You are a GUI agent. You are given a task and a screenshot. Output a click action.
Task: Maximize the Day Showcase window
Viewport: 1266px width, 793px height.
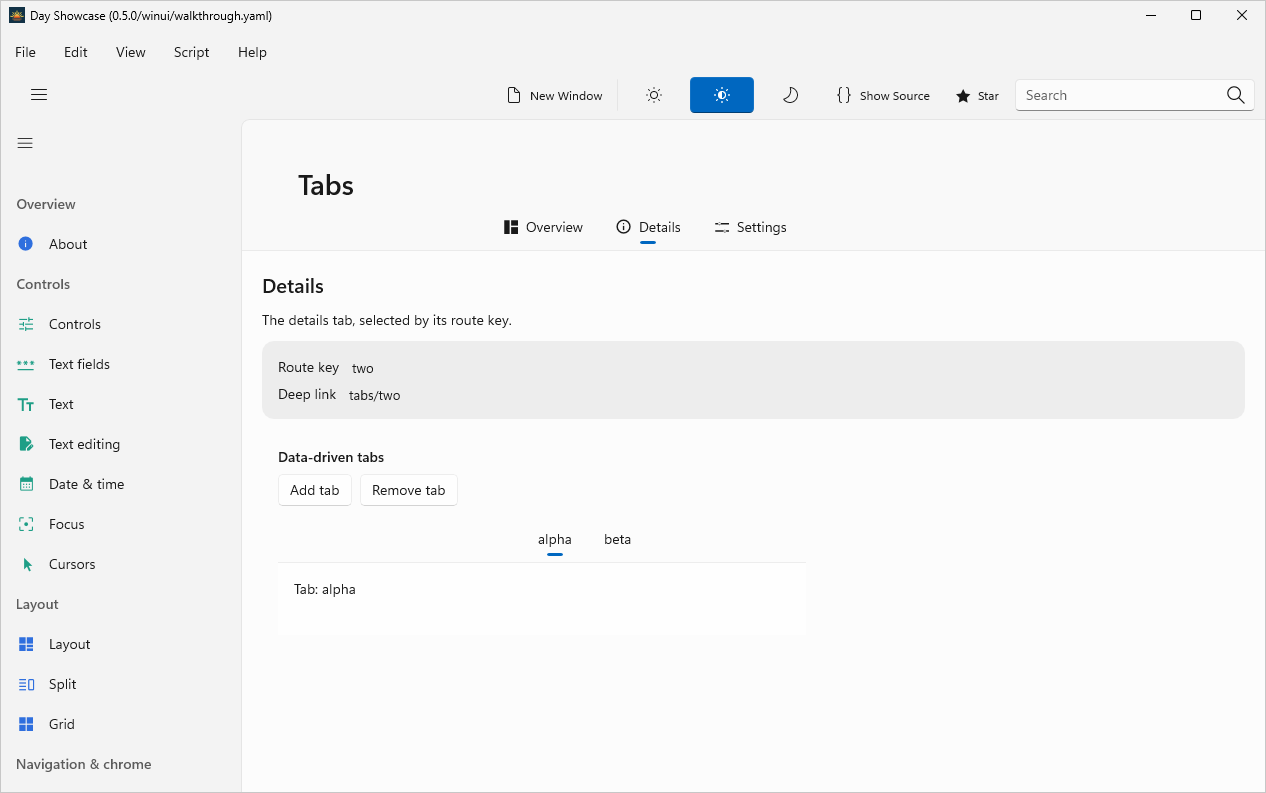coord(1196,15)
